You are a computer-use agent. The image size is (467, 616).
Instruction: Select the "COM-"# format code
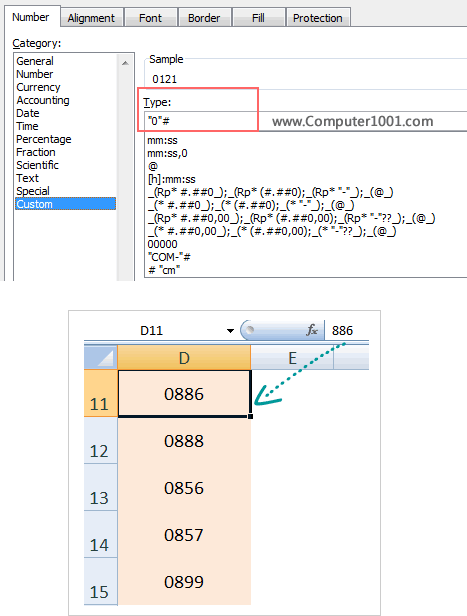click(x=169, y=257)
